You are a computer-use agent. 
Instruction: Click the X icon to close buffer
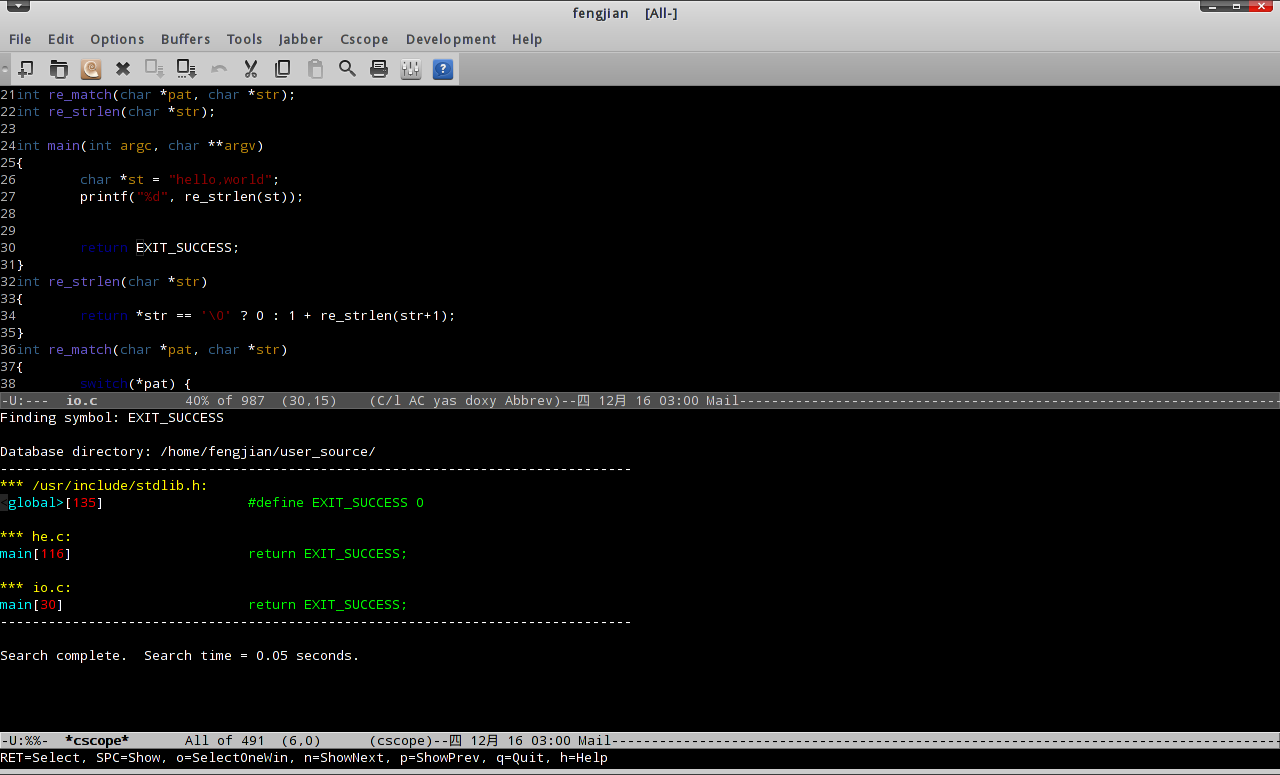[123, 69]
